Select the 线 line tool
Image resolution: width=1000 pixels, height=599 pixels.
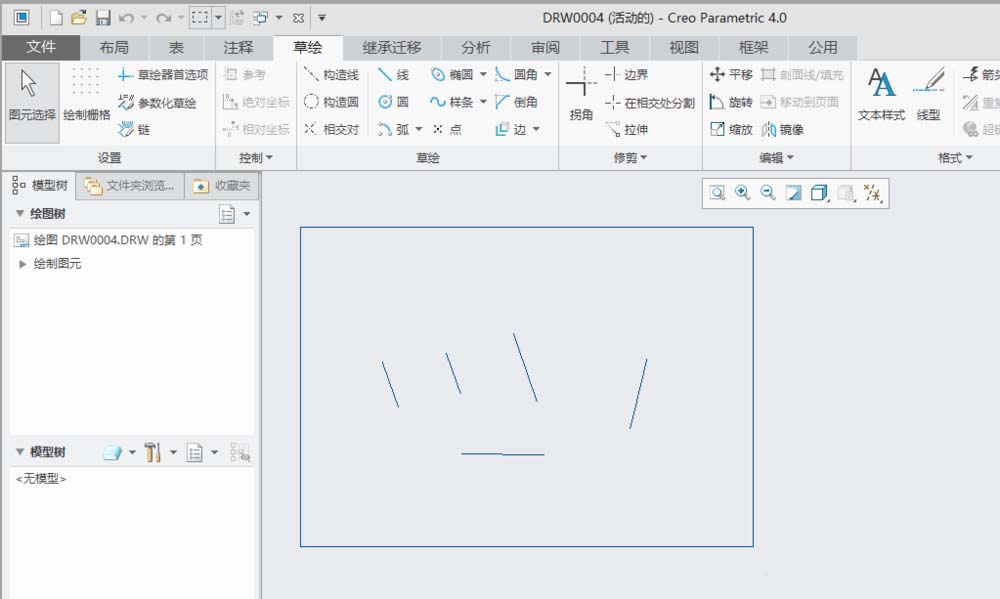coord(393,75)
